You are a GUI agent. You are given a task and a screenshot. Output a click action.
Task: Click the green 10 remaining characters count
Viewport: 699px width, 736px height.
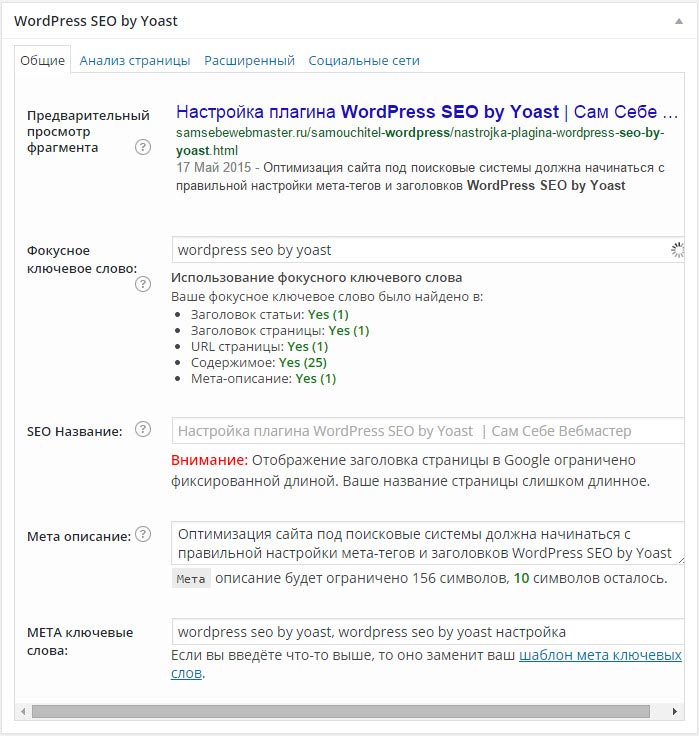pos(521,578)
